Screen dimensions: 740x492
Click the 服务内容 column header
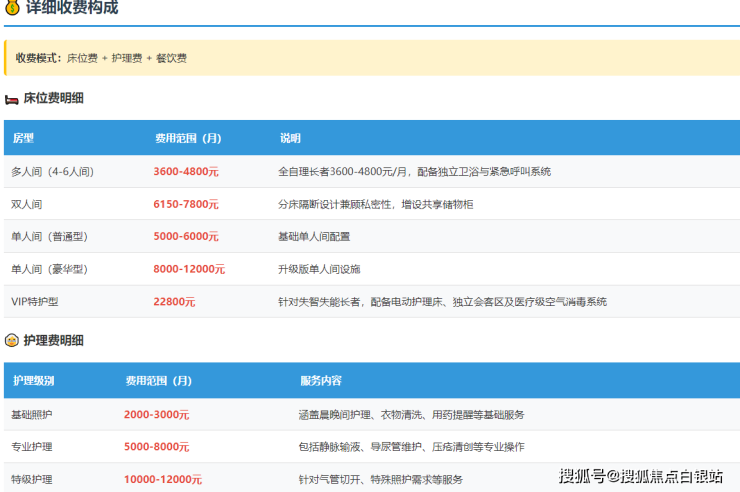(320, 381)
